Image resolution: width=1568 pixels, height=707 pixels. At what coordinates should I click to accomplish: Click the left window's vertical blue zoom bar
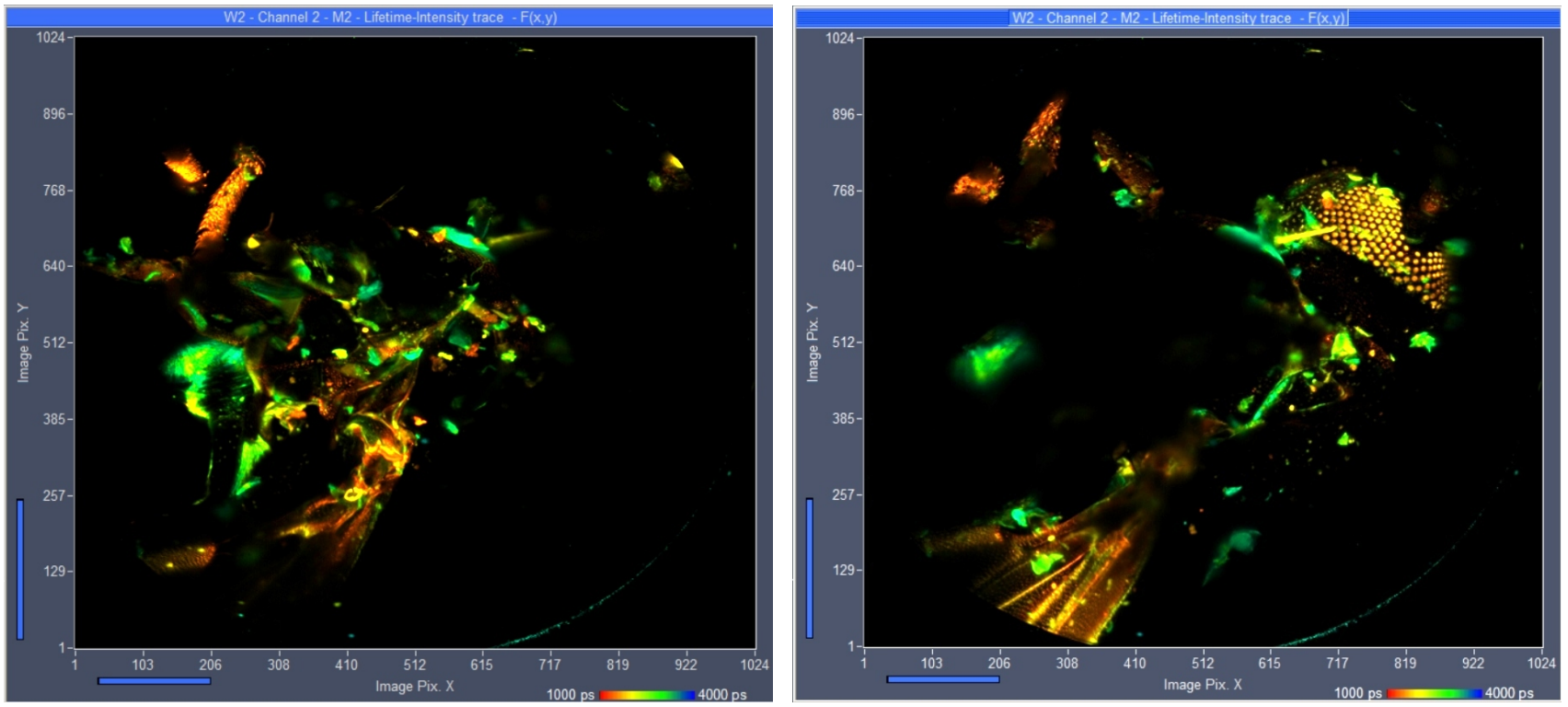click(x=20, y=569)
